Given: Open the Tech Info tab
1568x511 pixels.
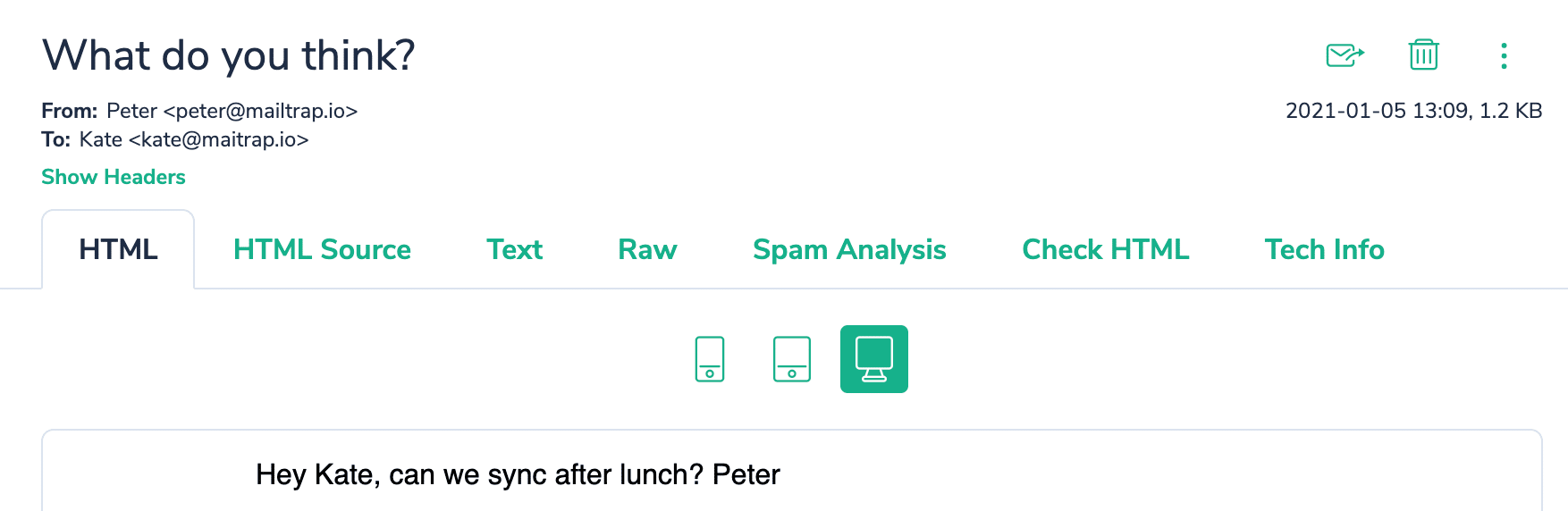Looking at the screenshot, I should pos(1324,249).
